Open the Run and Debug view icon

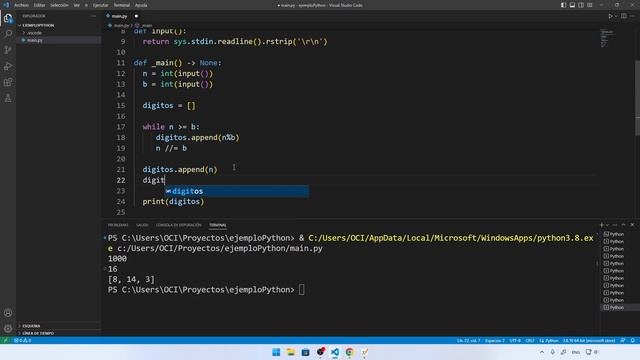(x=8, y=66)
